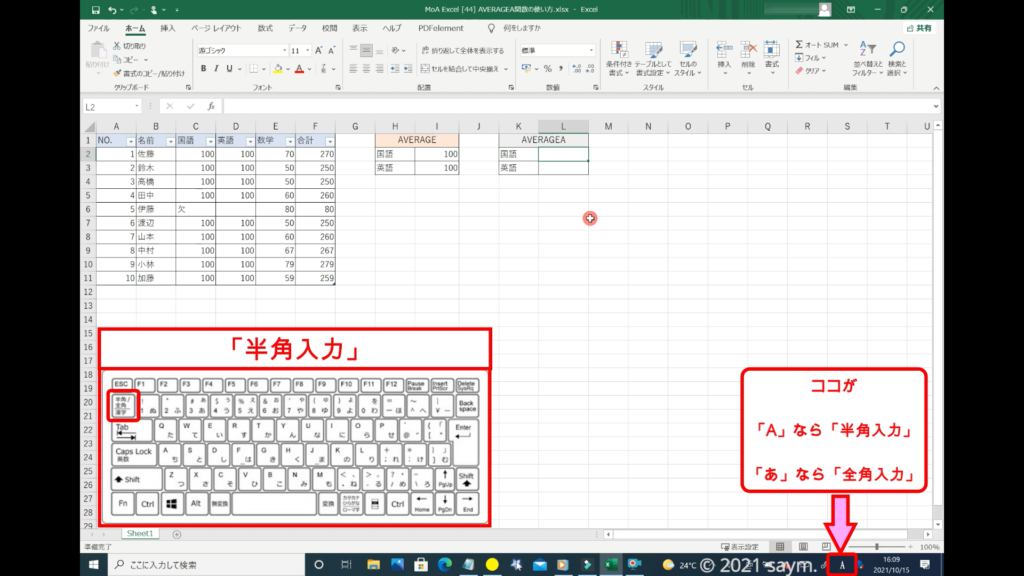Click the Bold formatting button

point(203,69)
